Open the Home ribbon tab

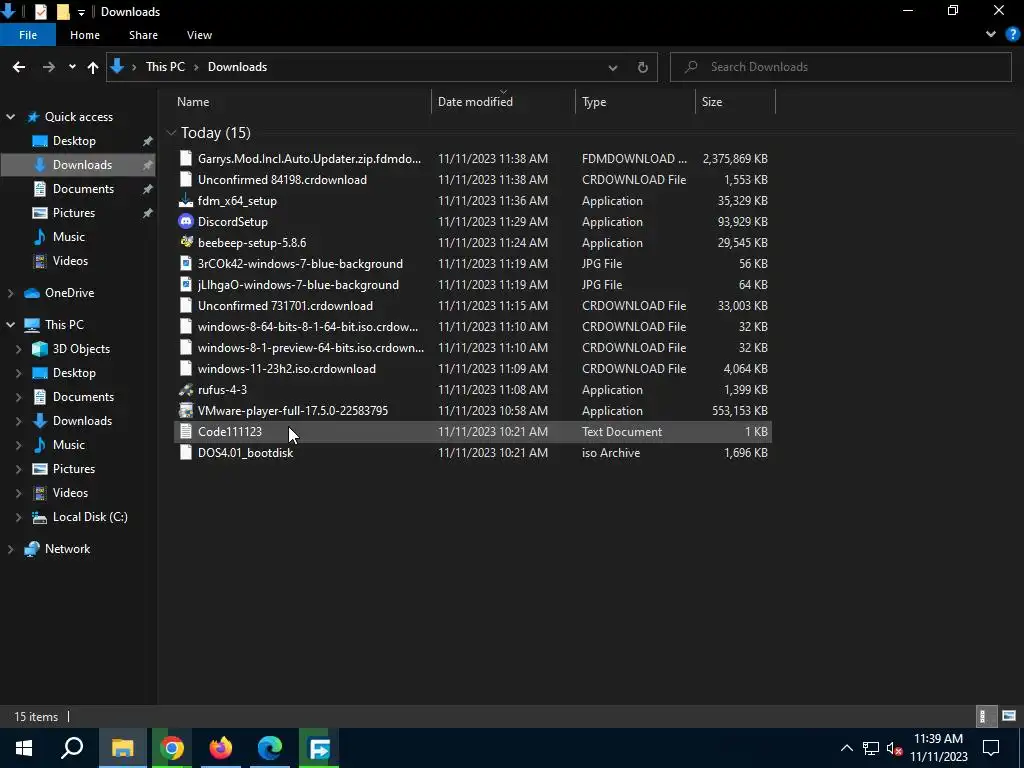tap(85, 35)
